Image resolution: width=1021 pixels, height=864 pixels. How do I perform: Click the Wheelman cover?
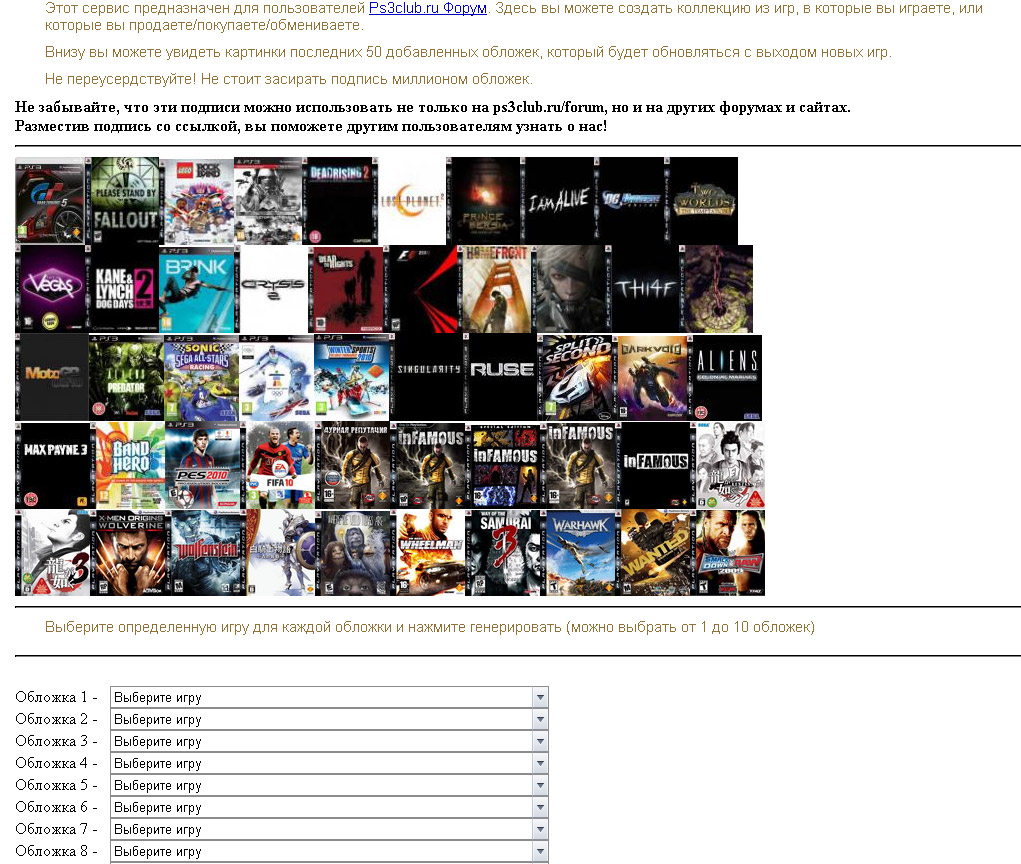[x=428, y=553]
